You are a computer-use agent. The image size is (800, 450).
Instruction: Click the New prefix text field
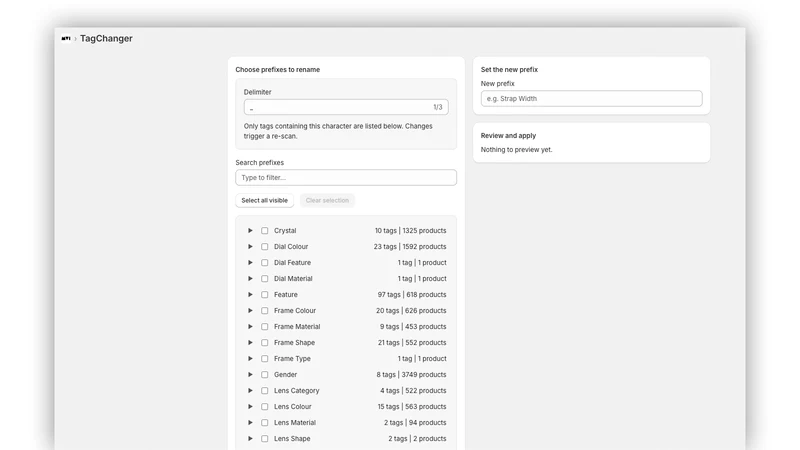591,98
